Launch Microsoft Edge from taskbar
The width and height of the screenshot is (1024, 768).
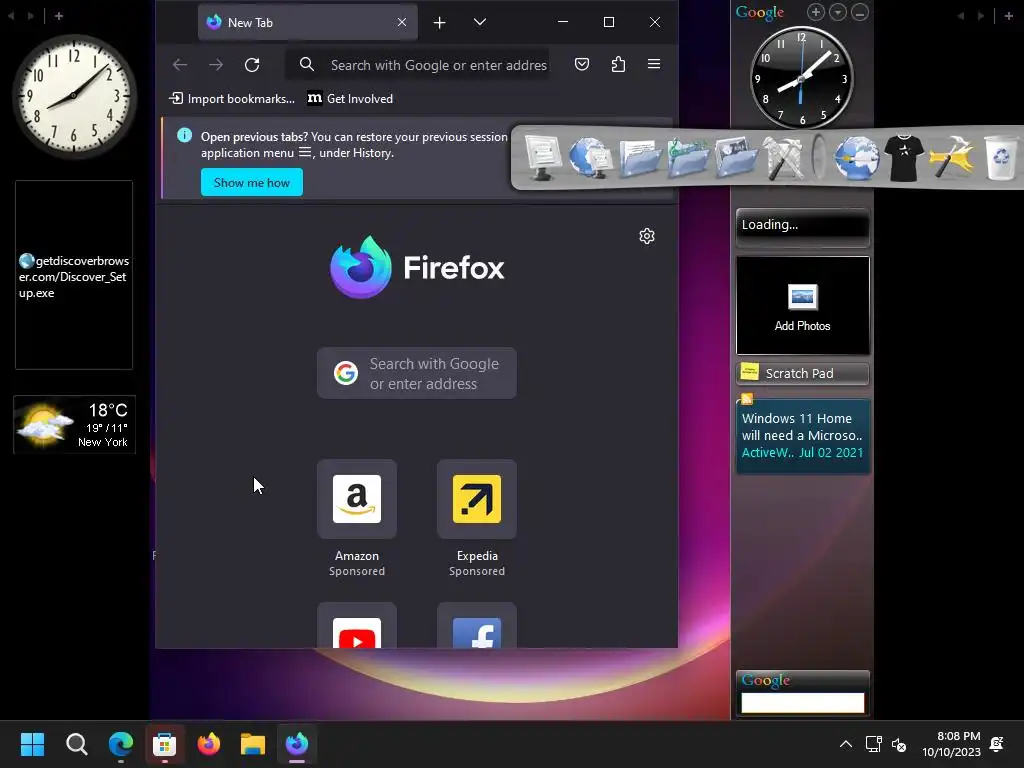point(121,744)
